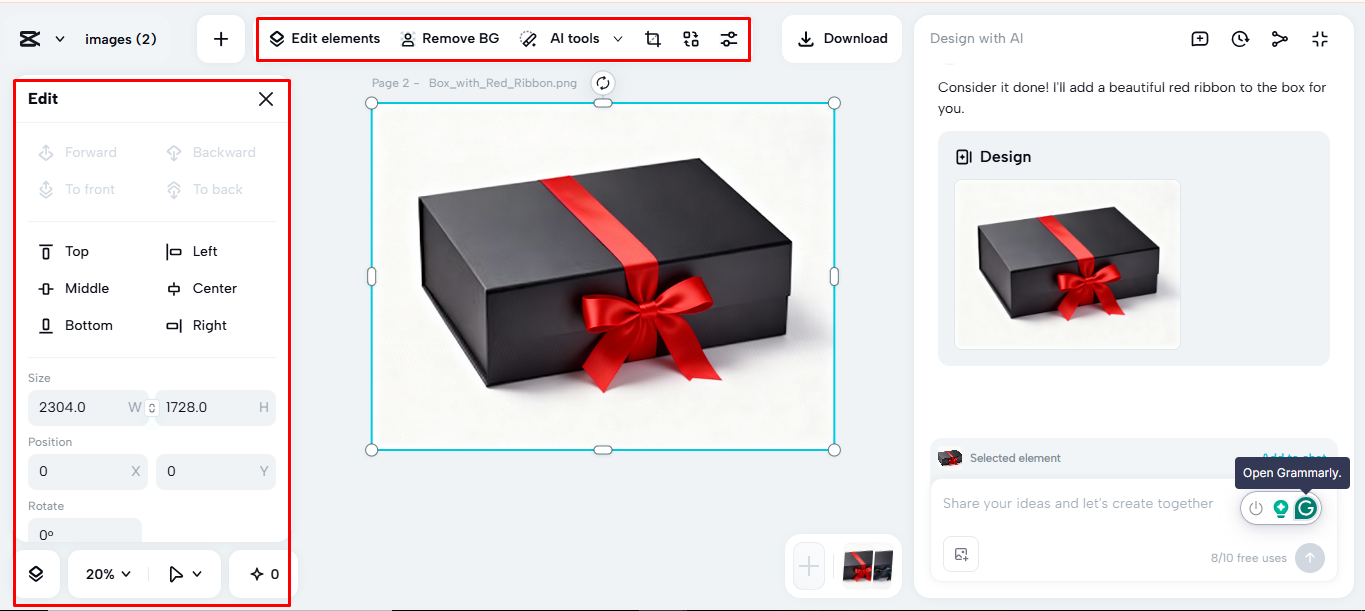Image resolution: width=1365 pixels, height=611 pixels.
Task: Toggle the lightbulb idea suggestion icon
Action: (1280, 508)
